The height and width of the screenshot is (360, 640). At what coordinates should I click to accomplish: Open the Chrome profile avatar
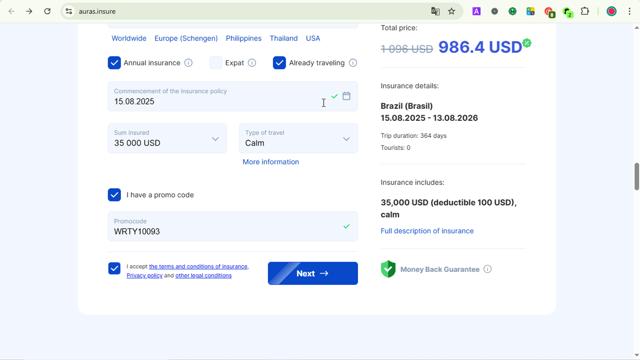coord(611,11)
